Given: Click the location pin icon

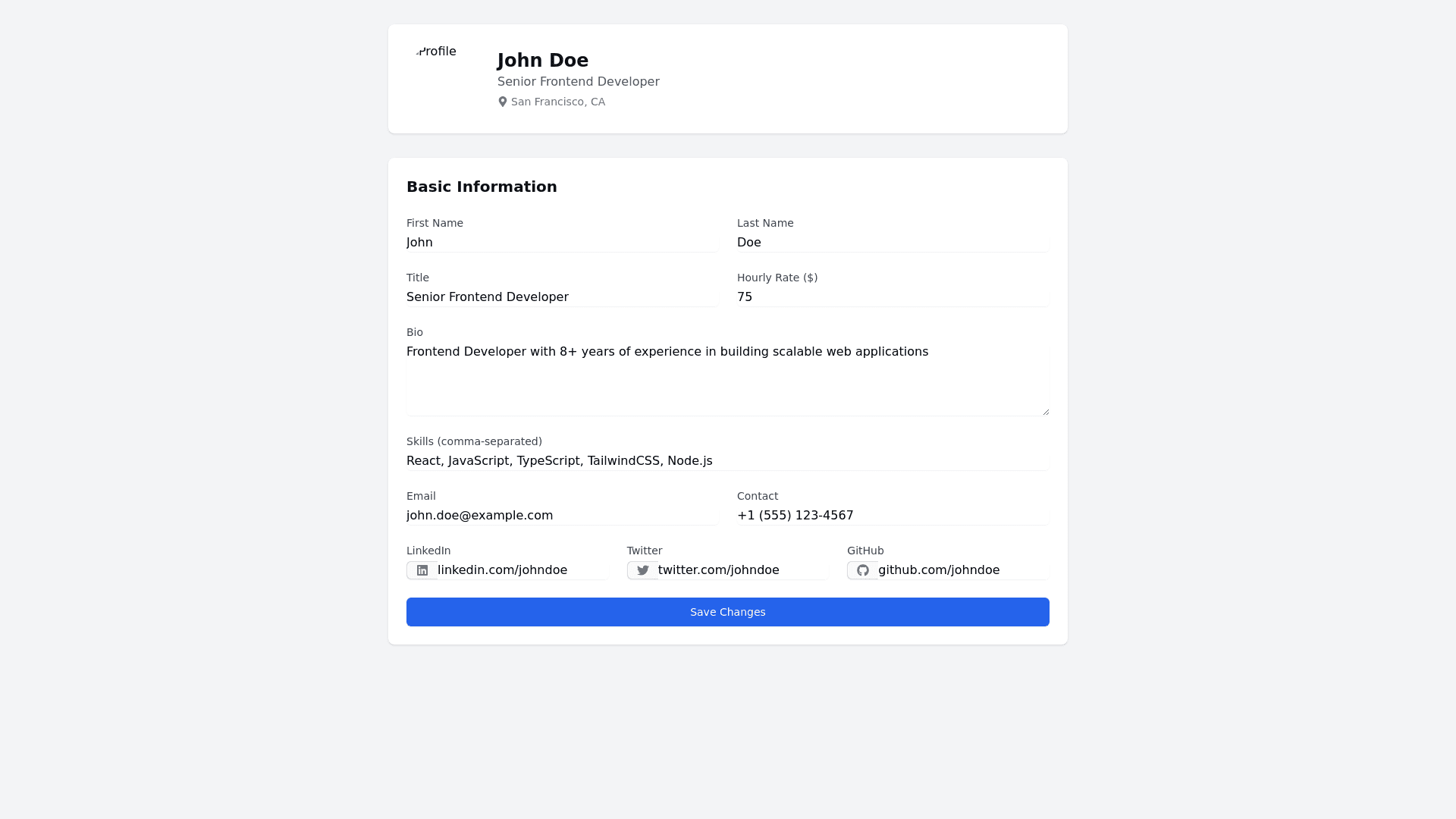Looking at the screenshot, I should [502, 102].
